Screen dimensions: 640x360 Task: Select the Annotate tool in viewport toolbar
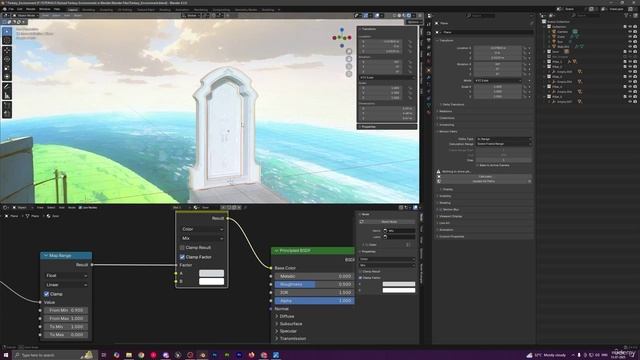(7, 86)
